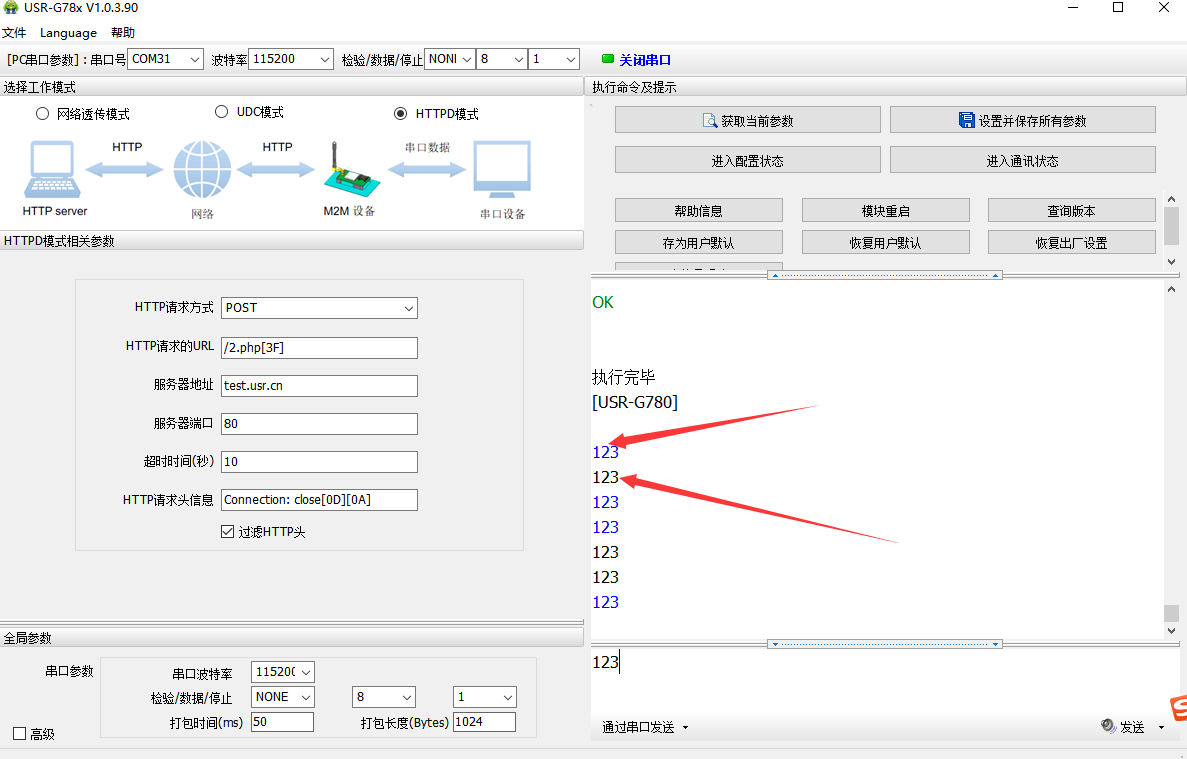Click the green close serial port indicator
Screen dimensions: 1187x759
pos(608,59)
